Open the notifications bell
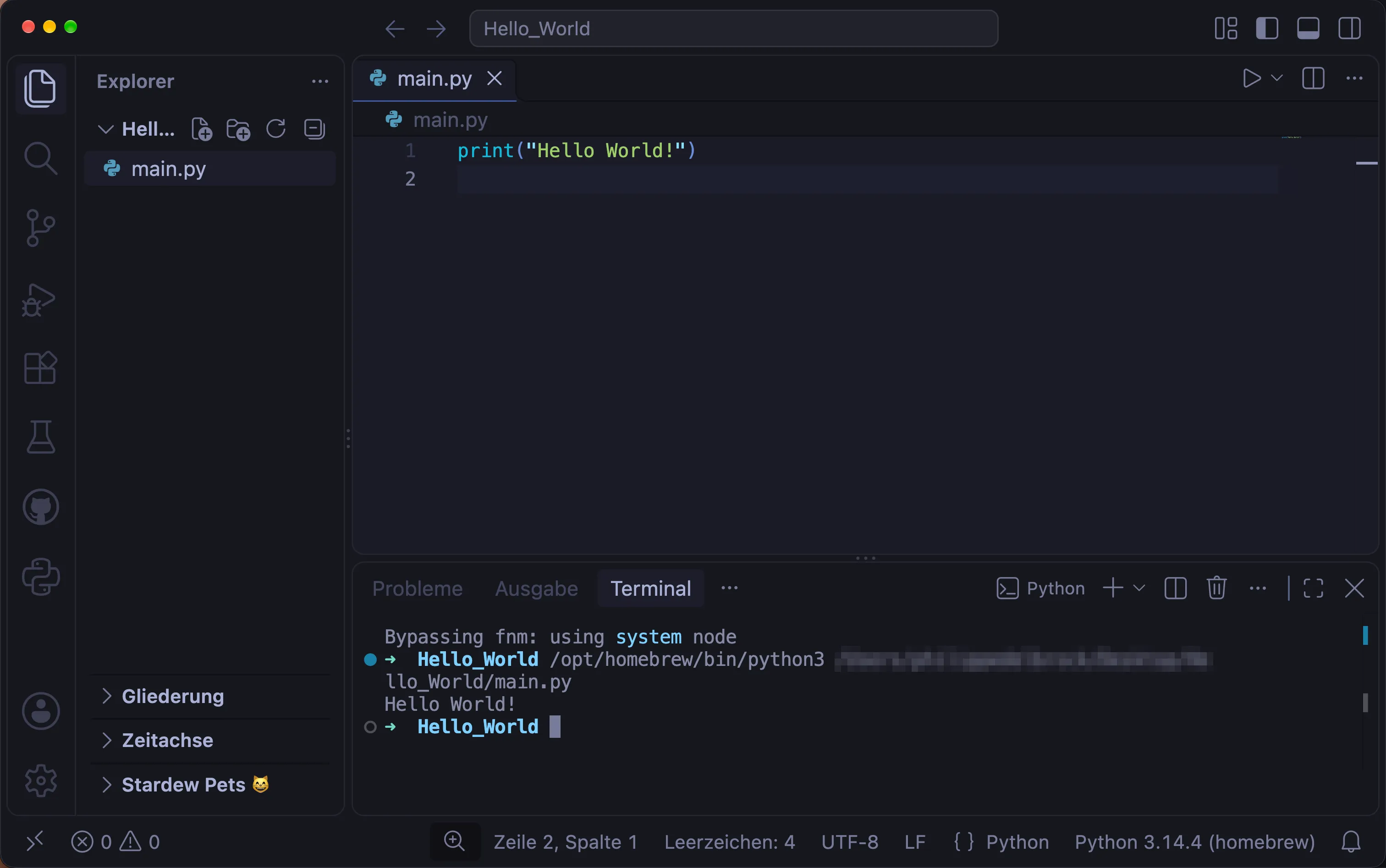This screenshot has width=1386, height=868. 1351,841
